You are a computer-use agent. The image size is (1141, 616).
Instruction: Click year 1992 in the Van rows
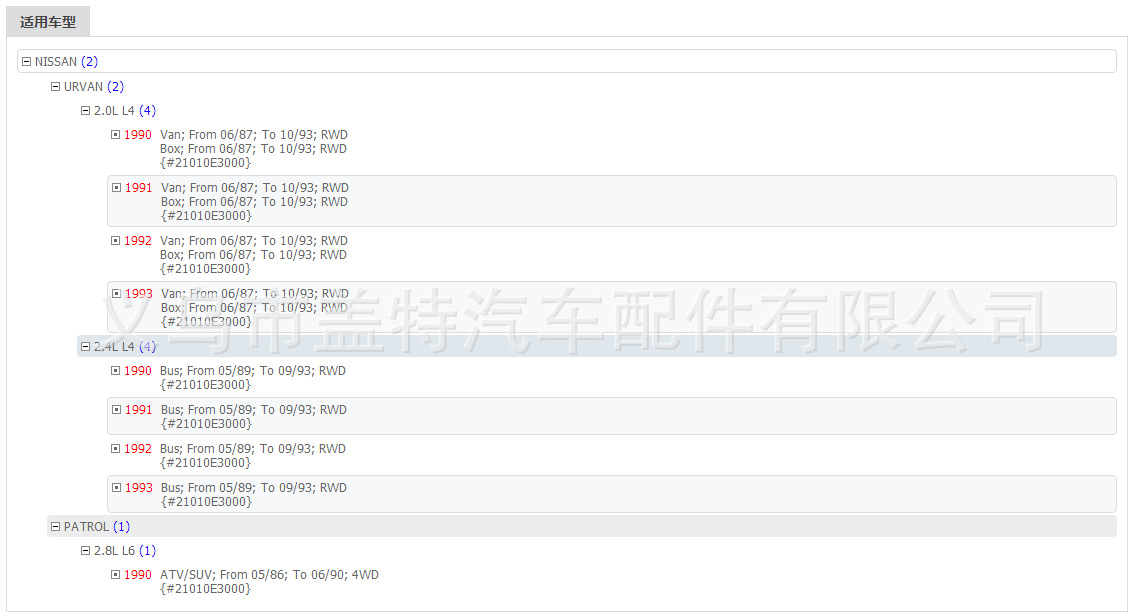138,241
